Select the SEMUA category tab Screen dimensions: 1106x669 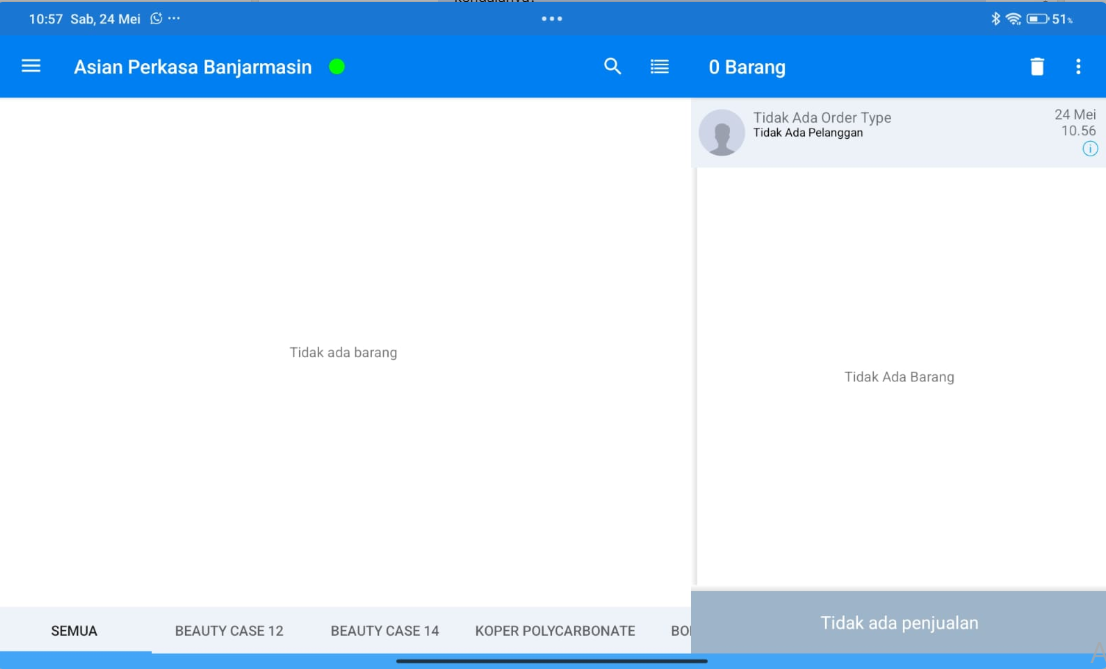tap(75, 631)
